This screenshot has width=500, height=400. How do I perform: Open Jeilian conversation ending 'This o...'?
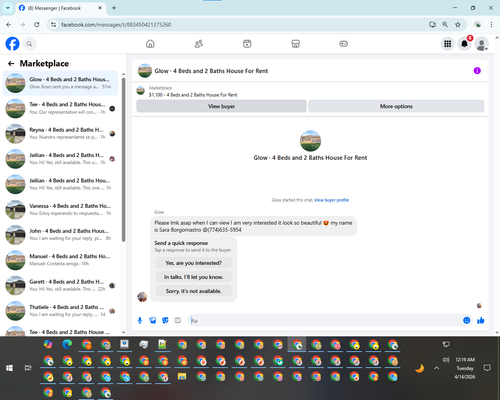coord(60,159)
